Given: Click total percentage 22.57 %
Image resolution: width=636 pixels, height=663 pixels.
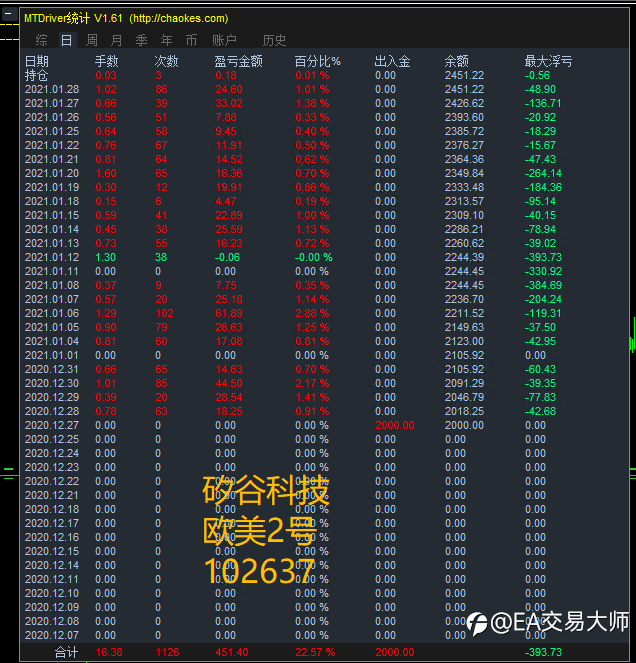Looking at the screenshot, I should (x=315, y=652).
